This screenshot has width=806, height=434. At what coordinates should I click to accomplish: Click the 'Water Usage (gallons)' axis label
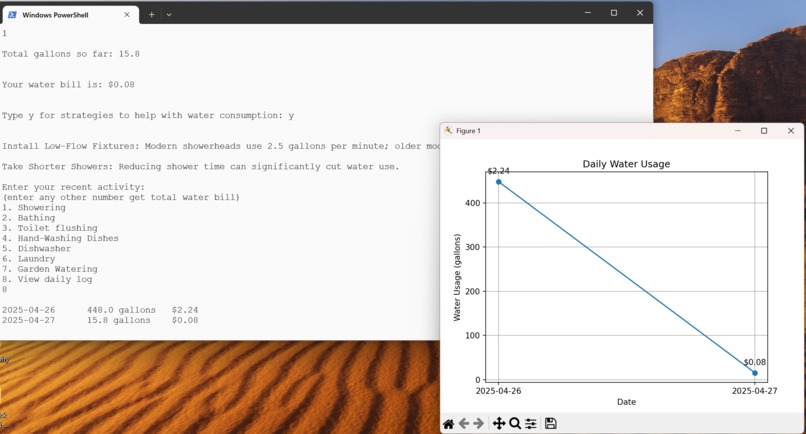pyautogui.click(x=456, y=278)
